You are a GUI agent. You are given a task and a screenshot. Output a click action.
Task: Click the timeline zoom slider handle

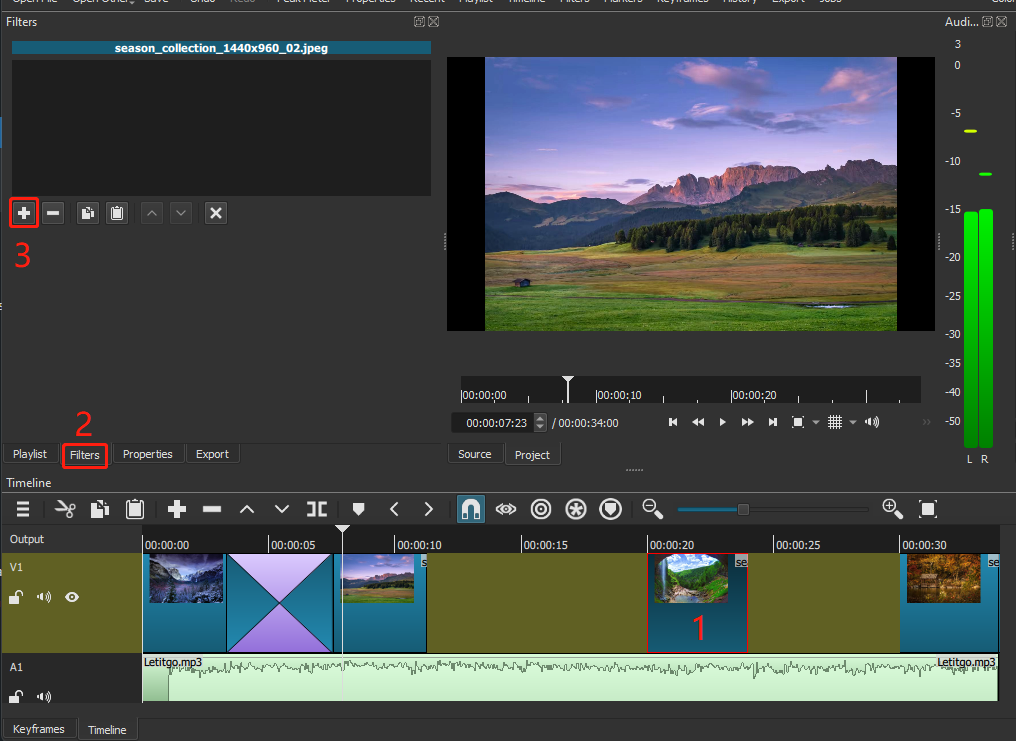[743, 509]
